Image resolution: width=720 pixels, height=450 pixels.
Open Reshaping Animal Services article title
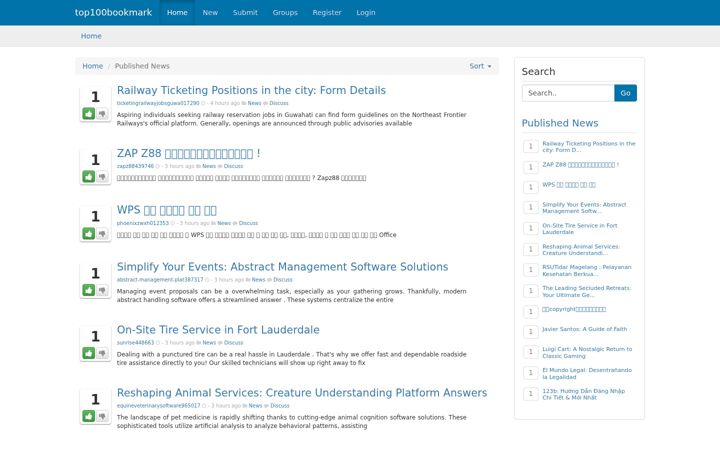tap(302, 393)
